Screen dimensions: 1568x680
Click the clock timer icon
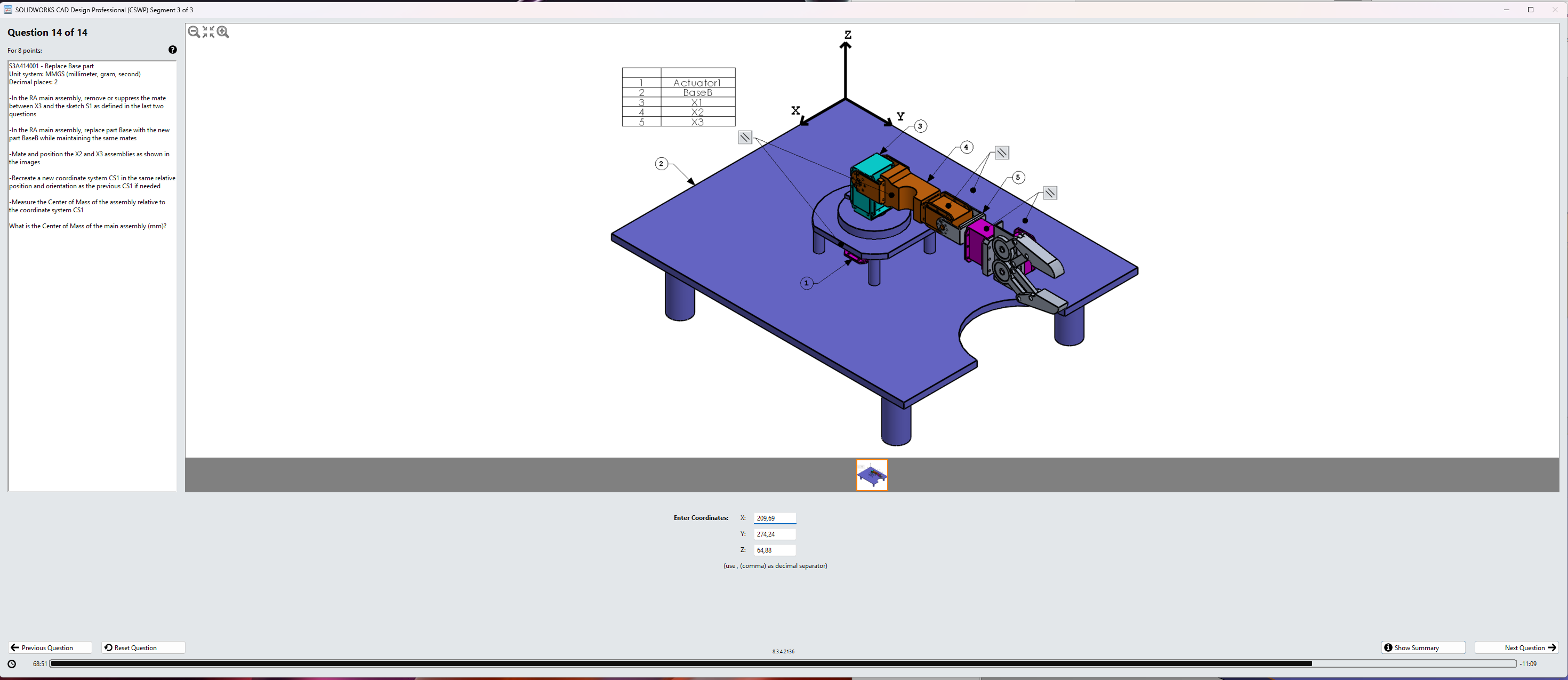click(x=12, y=664)
